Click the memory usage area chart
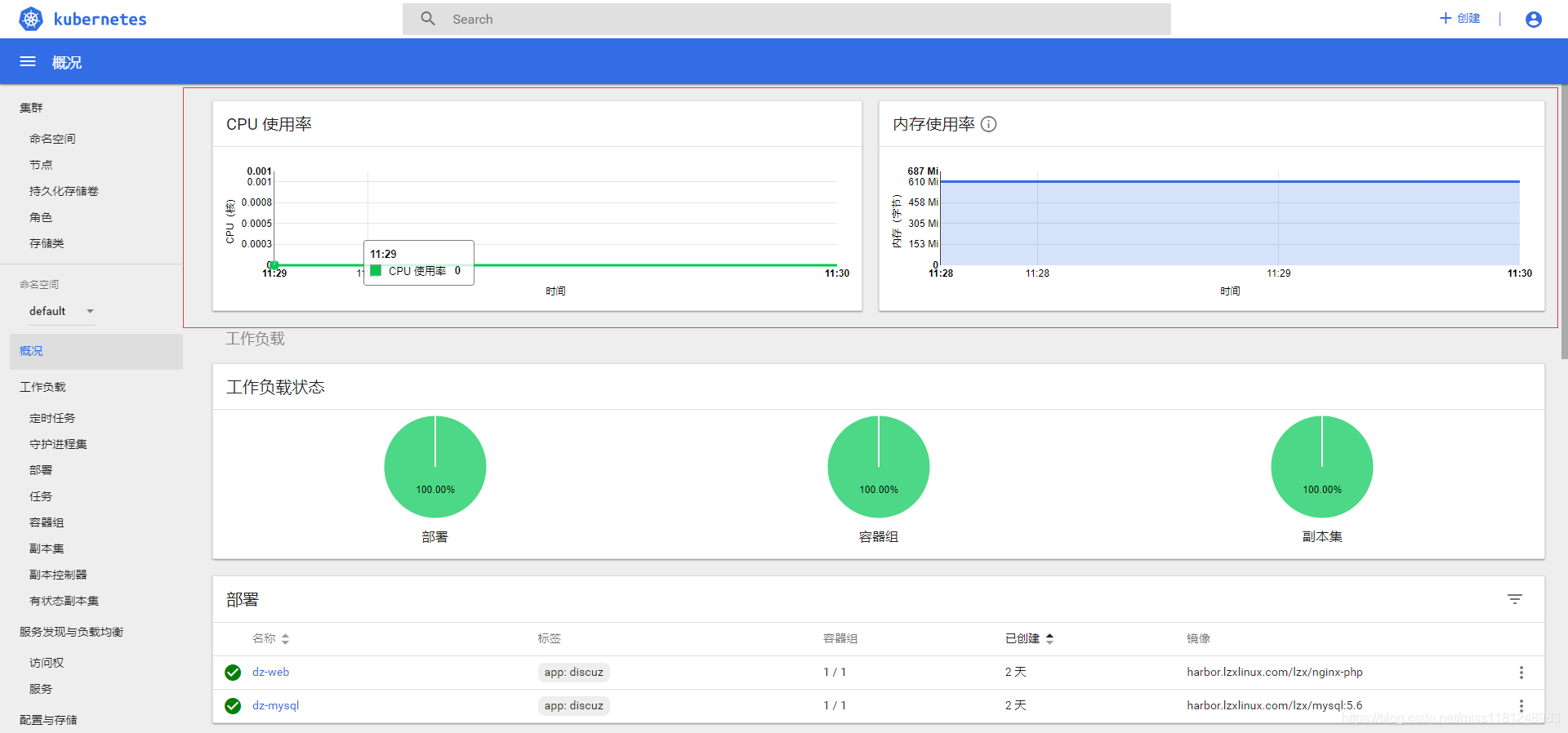 tap(1230, 223)
